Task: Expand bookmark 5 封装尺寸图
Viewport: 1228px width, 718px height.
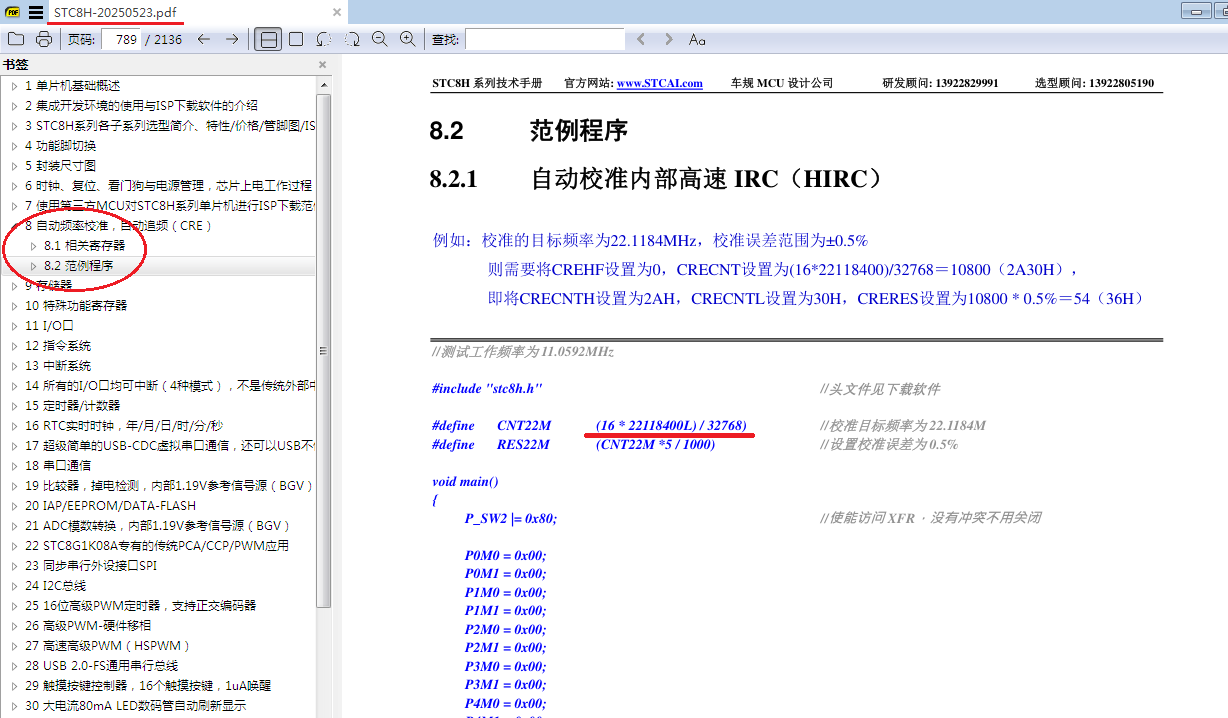Action: tap(15, 165)
